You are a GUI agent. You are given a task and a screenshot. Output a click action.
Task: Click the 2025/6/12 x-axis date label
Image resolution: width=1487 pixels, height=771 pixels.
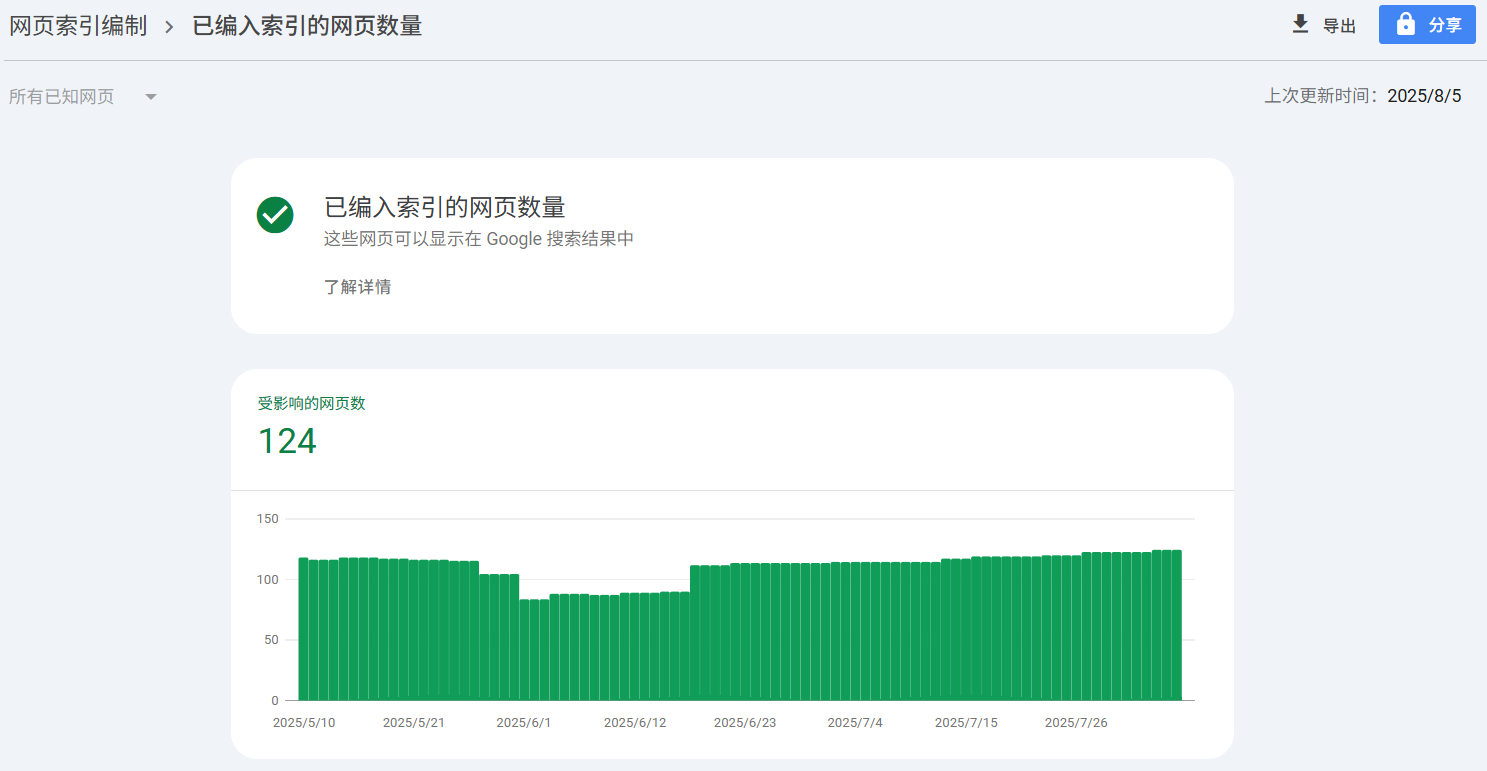click(635, 723)
